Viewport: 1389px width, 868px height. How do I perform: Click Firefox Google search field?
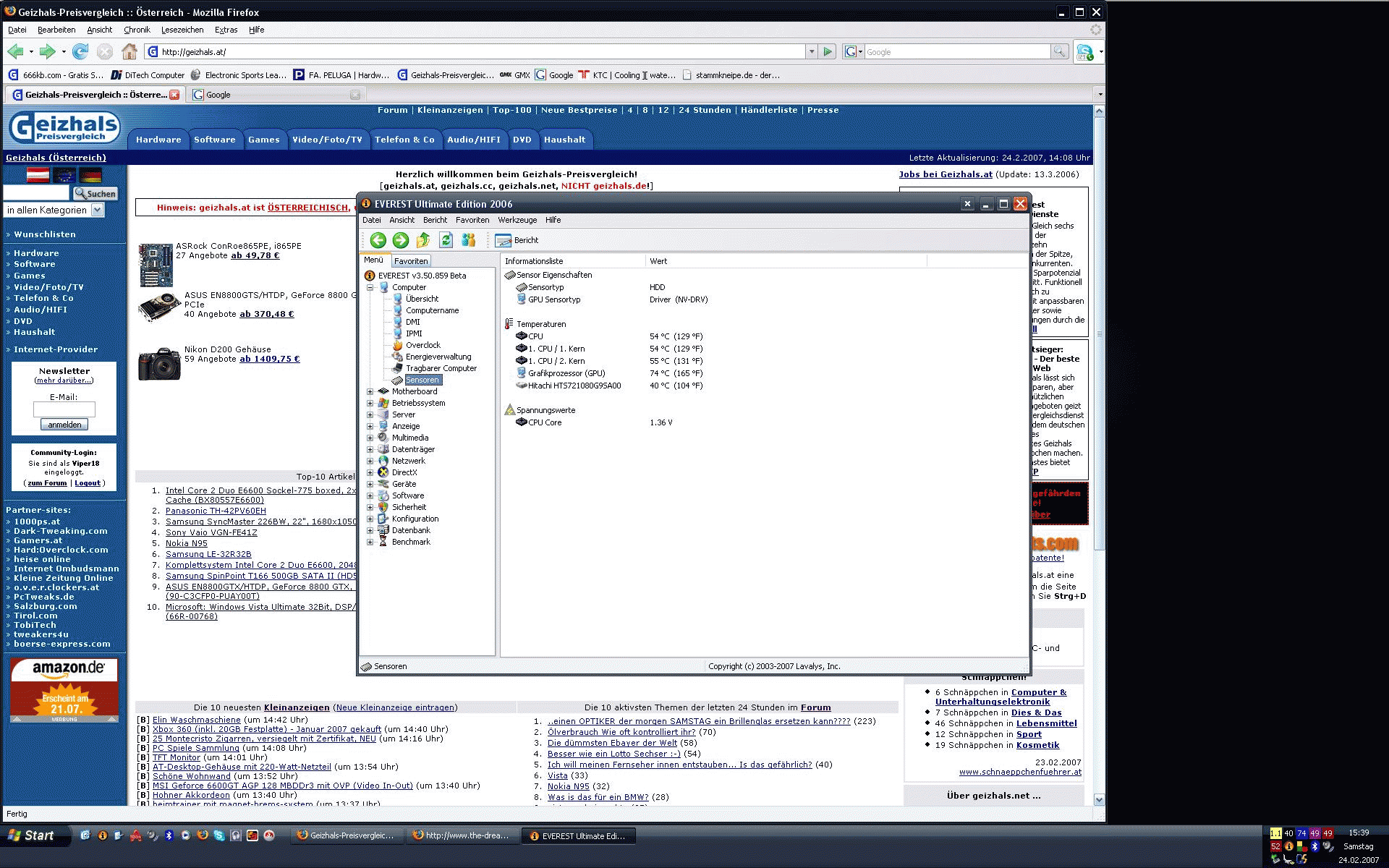pyautogui.click(x=957, y=51)
